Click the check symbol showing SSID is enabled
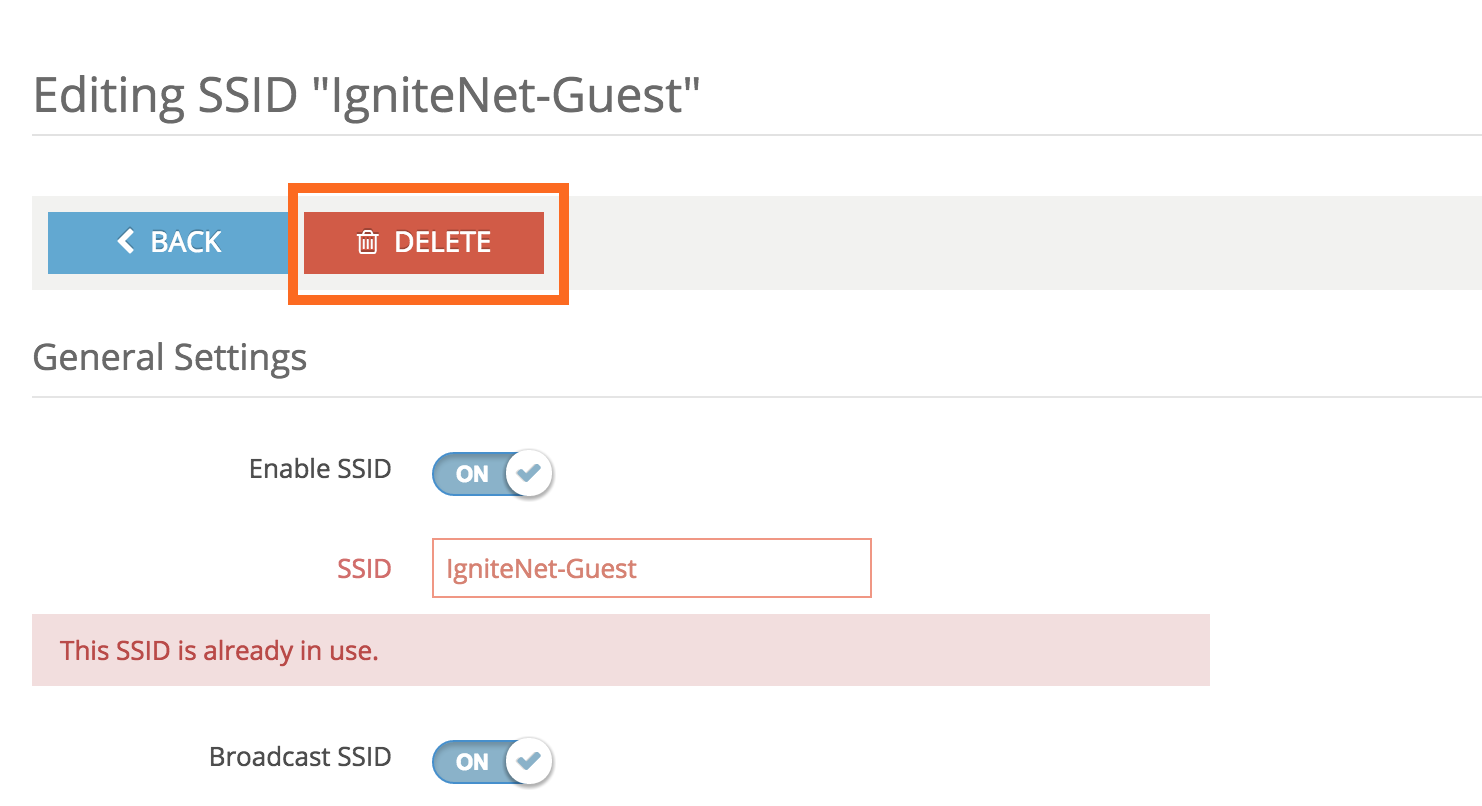Screen dimensions: 1482x806 point(530,473)
